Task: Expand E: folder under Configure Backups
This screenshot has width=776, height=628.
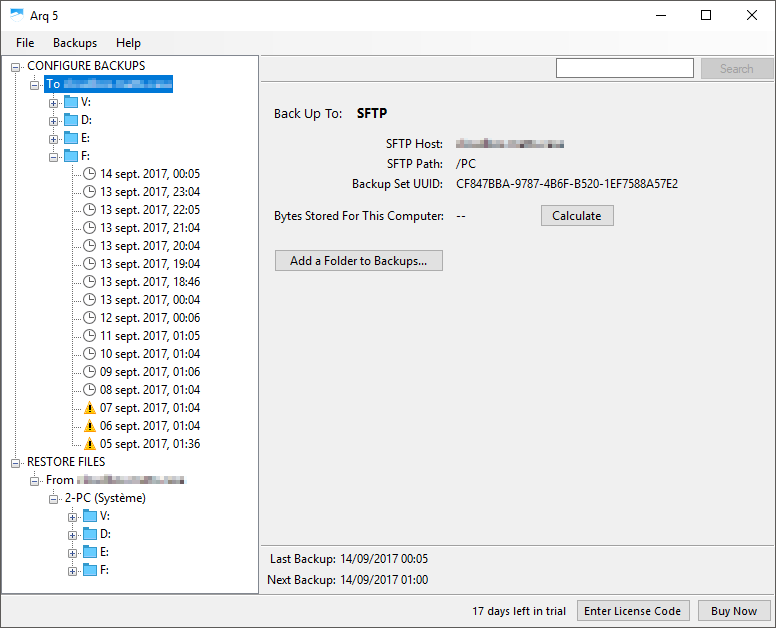Action: tap(53, 139)
